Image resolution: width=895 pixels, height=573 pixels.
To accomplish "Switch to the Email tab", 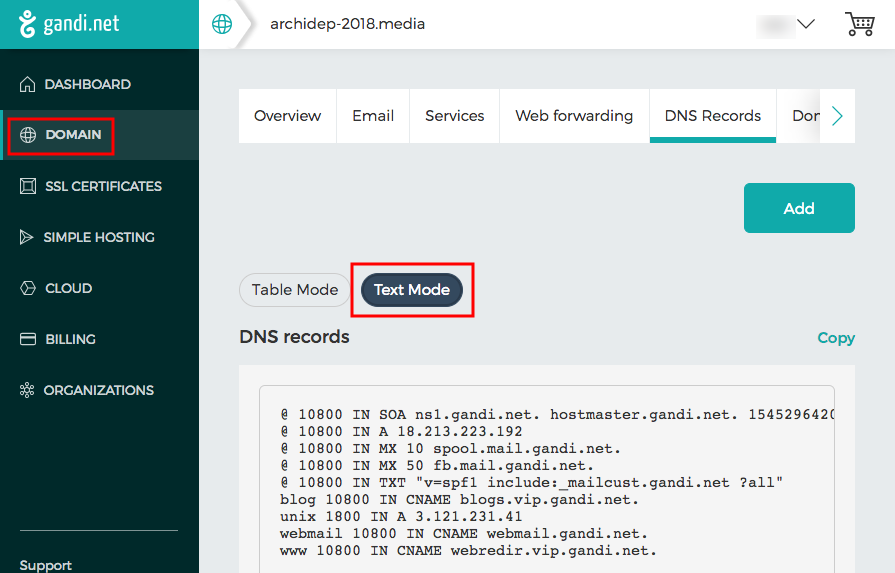I will pyautogui.click(x=373, y=116).
